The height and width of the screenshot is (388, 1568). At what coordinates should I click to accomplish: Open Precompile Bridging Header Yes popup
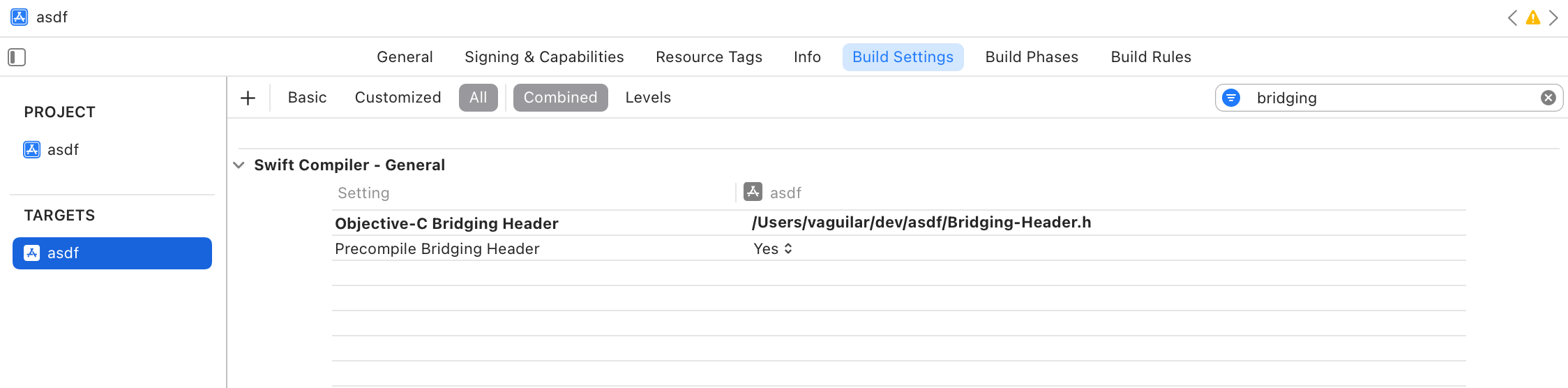773,249
